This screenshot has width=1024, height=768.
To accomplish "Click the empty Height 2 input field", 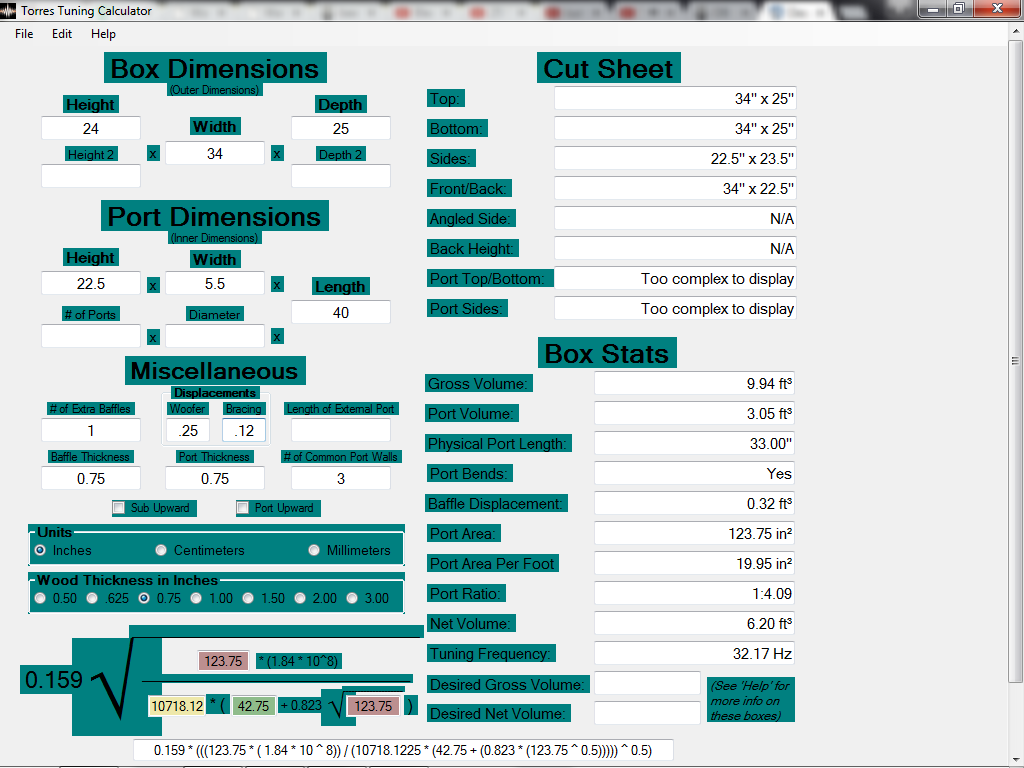I will pos(91,176).
